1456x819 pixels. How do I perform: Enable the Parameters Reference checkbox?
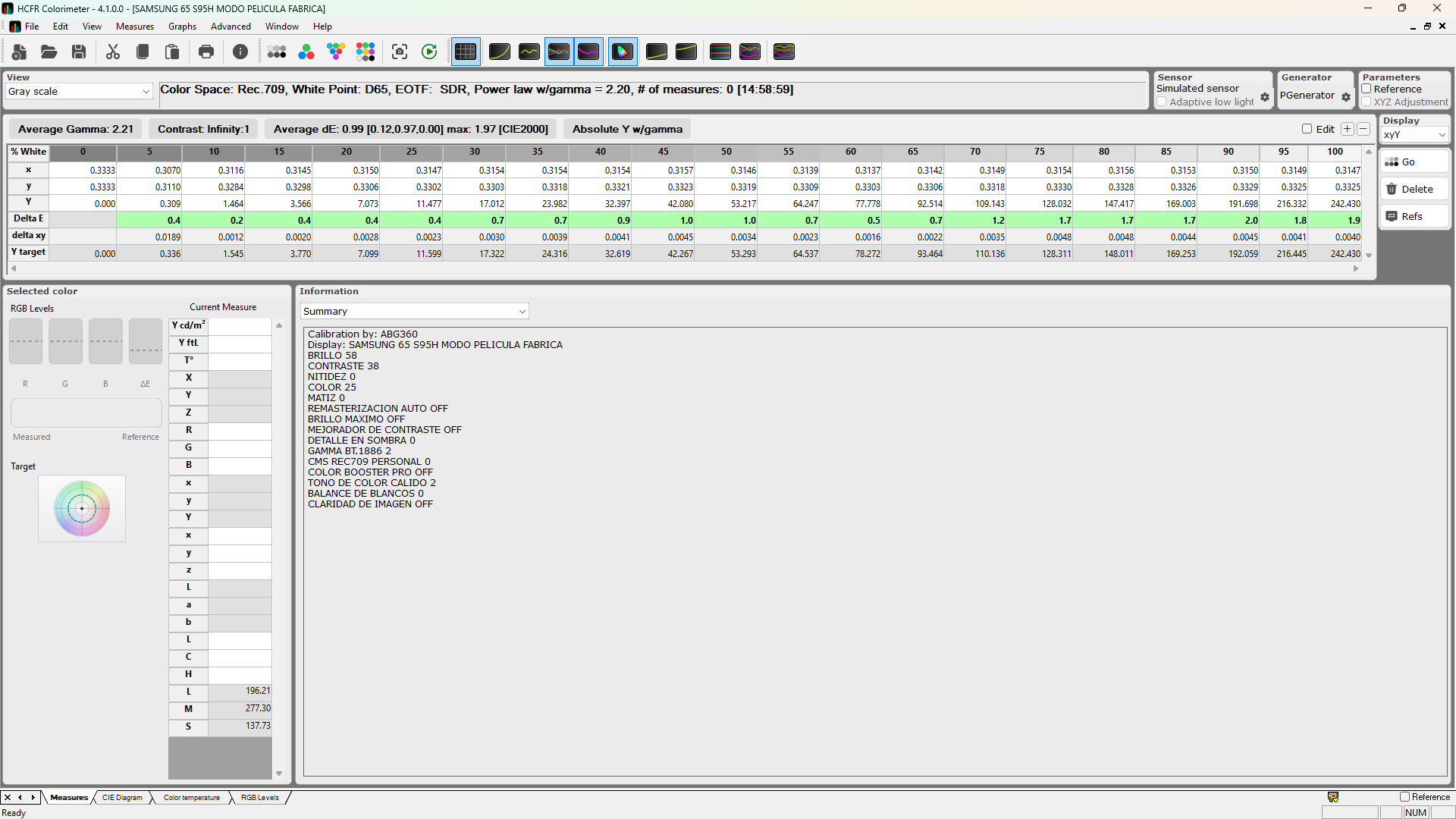tap(1367, 89)
